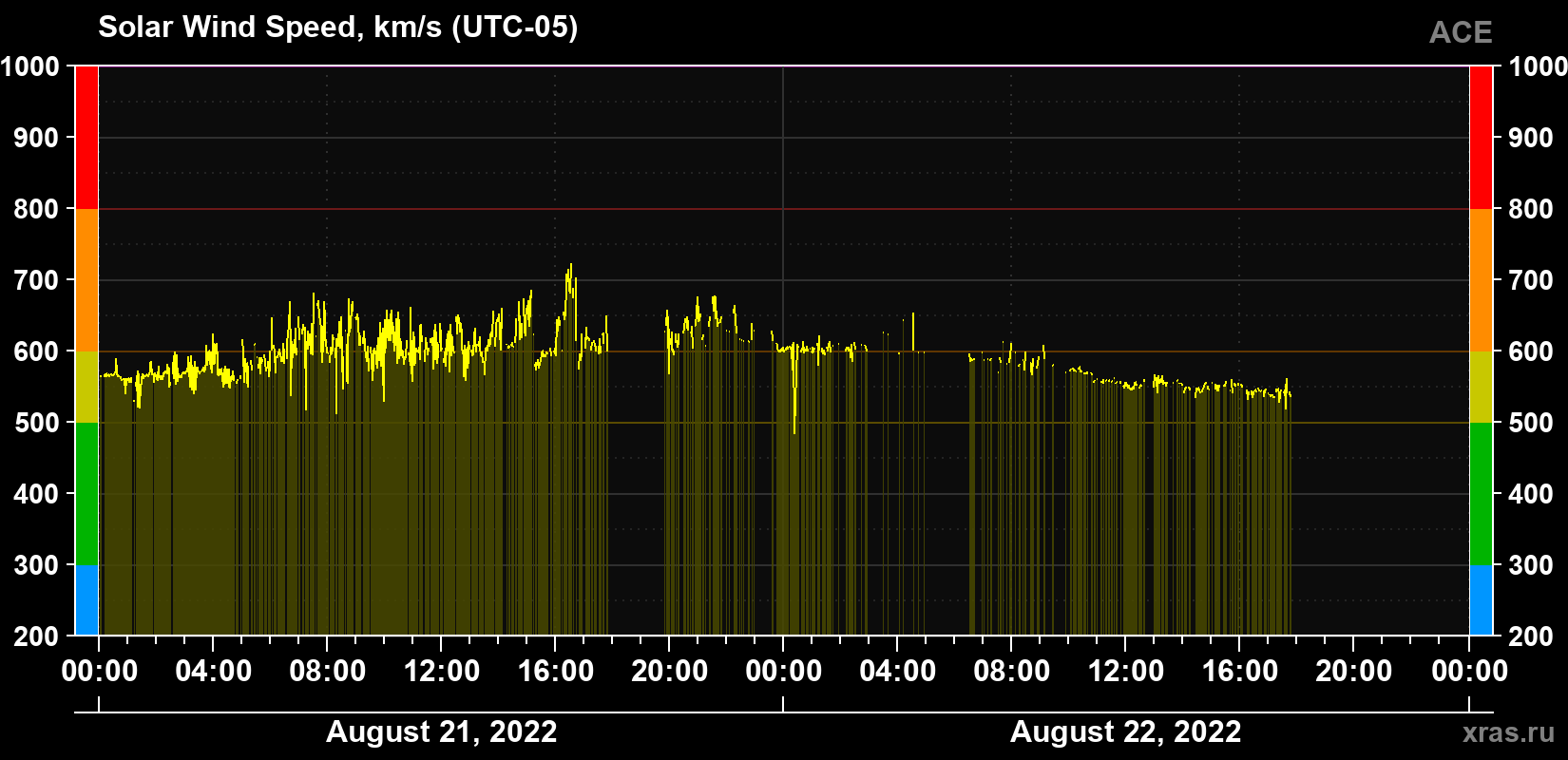
Task: Click the 200 value on the right axis
Action: coord(1531,636)
